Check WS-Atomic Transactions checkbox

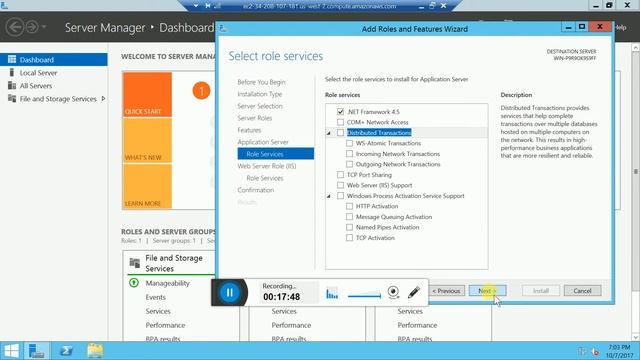pos(349,143)
